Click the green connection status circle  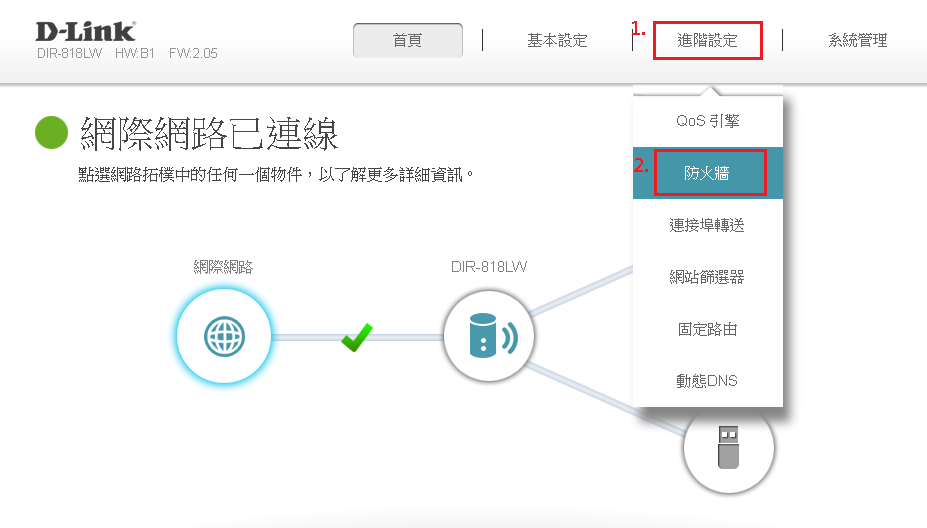coord(51,133)
